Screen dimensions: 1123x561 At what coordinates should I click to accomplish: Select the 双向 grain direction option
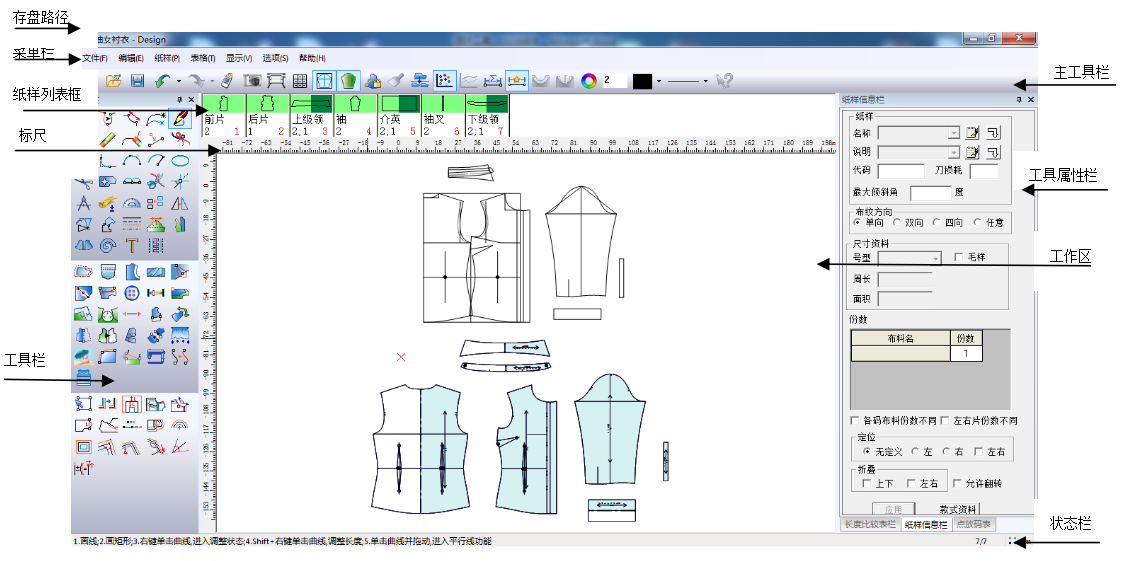pyautogui.click(x=897, y=222)
